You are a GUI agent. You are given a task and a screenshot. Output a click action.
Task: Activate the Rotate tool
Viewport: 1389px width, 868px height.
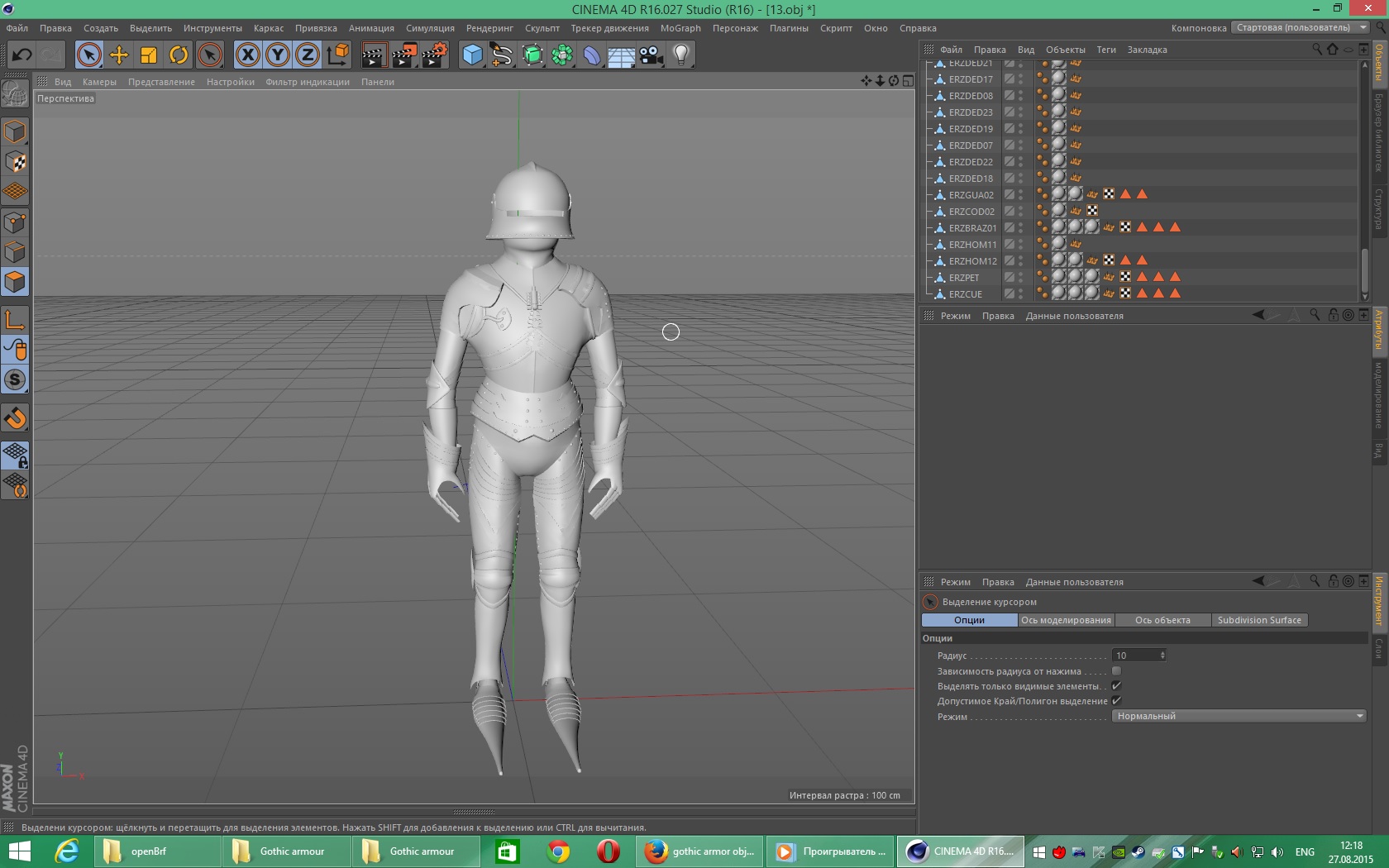coord(179,55)
